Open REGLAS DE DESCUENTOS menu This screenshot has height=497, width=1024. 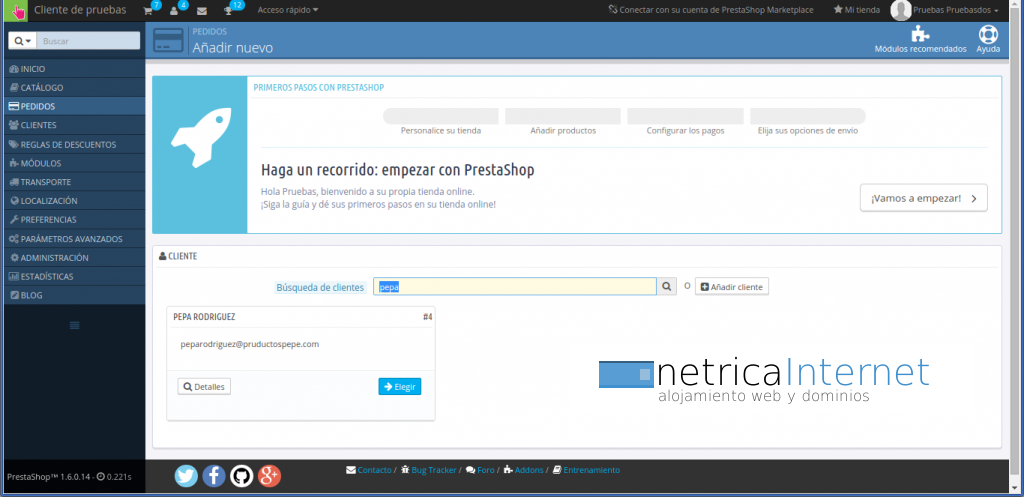[x=74, y=144]
